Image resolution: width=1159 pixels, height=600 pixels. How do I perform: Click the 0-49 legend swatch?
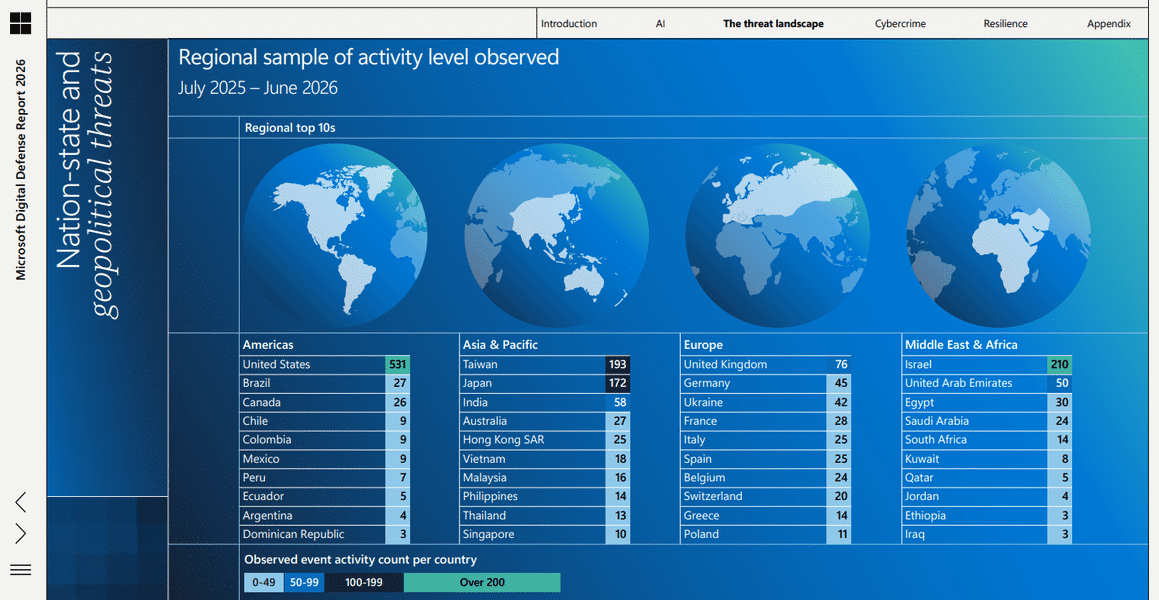click(x=263, y=582)
